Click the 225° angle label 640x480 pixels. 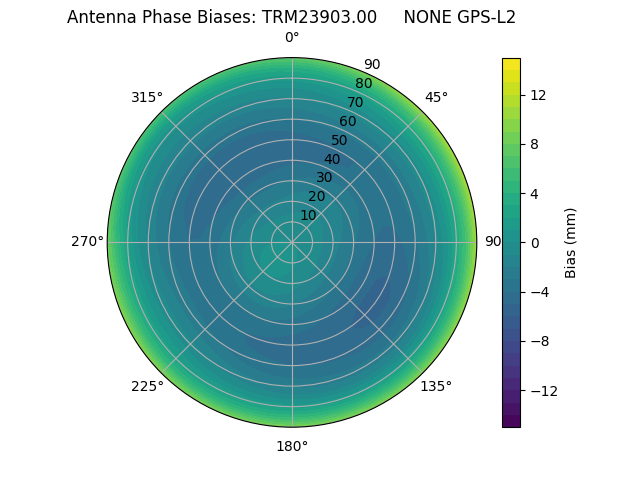click(x=147, y=386)
